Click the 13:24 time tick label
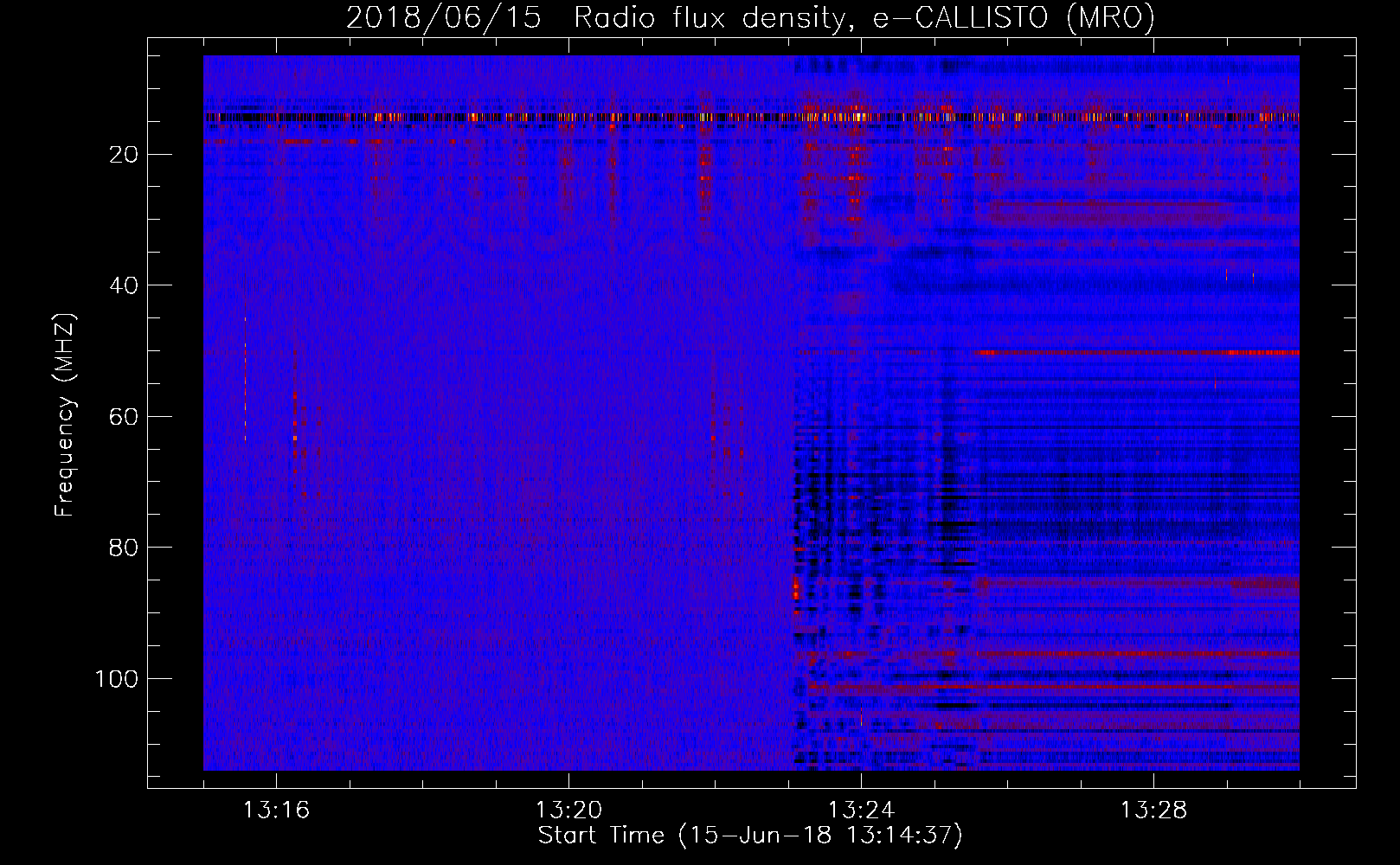The height and width of the screenshot is (865, 1400). (861, 811)
